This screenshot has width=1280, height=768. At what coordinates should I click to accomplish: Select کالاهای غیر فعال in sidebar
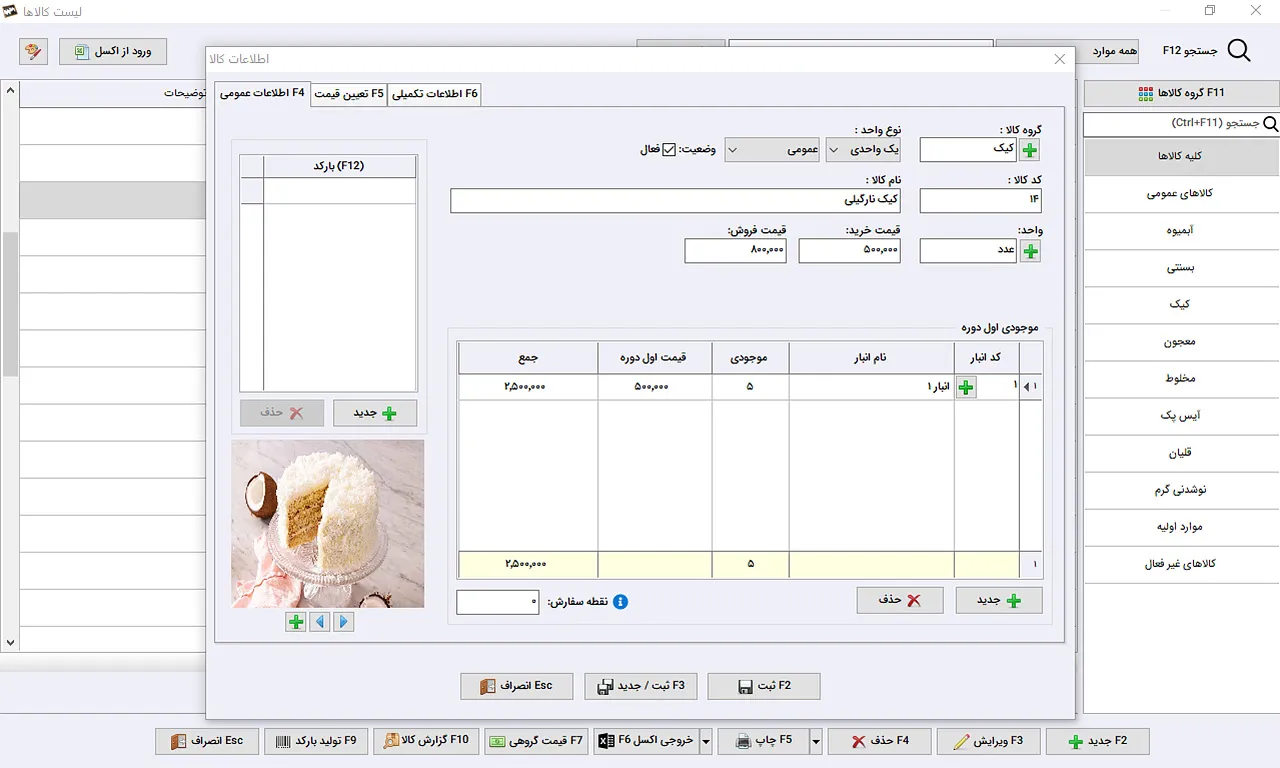click(1181, 564)
